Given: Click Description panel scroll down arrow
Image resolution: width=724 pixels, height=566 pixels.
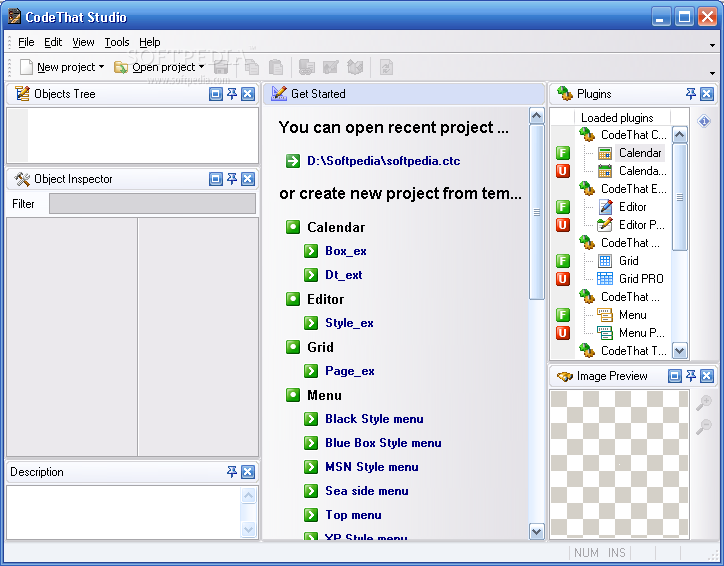Looking at the screenshot, I should pyautogui.click(x=248, y=529).
